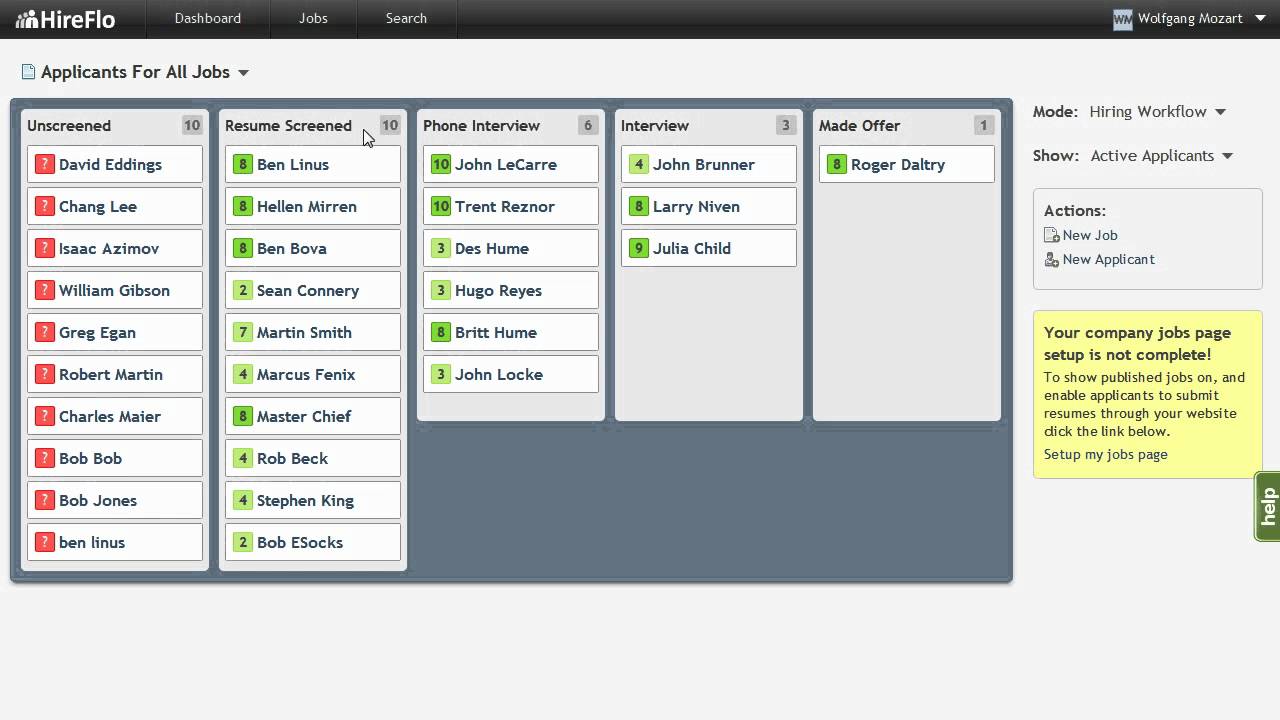Screen dimensions: 1280x720
Task: Click the score 9 badge for Julia Child
Action: pyautogui.click(x=638, y=248)
